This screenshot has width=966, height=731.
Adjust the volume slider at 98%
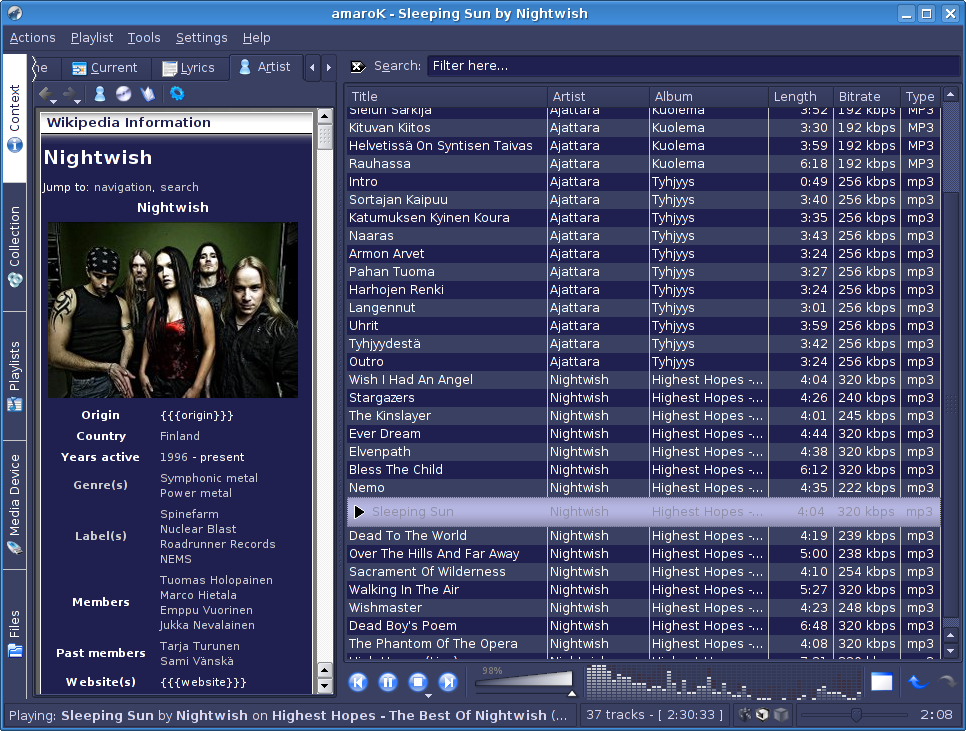coord(525,682)
